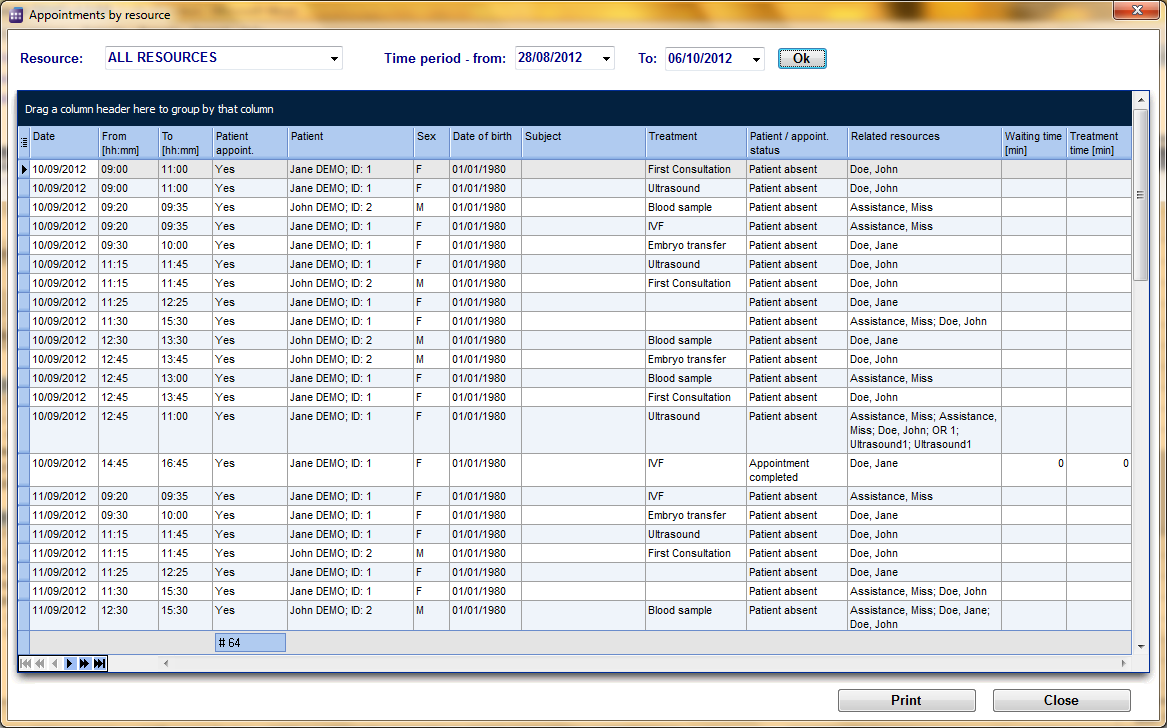This screenshot has width=1167, height=728.
Task: Sort by the Treatment column header
Action: (x=696, y=142)
